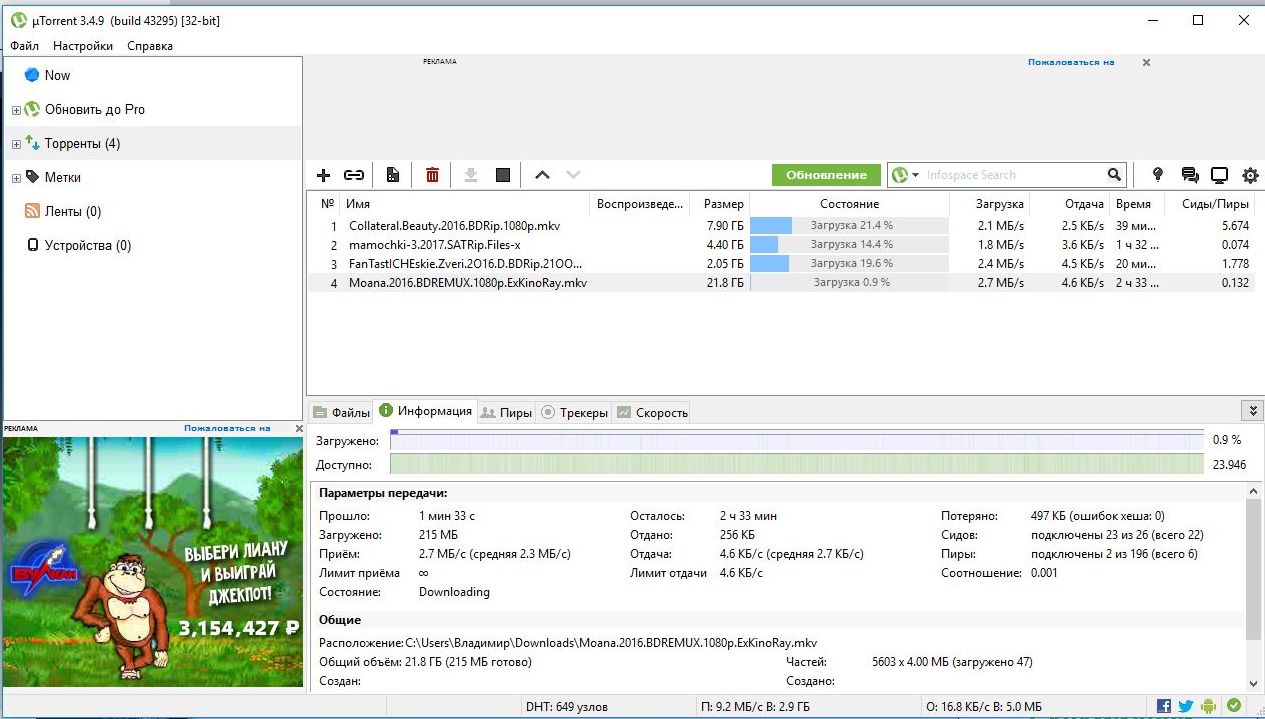This screenshot has height=719, width=1265.
Task: Click the magnifier search icon in the search box
Action: tap(1115, 175)
